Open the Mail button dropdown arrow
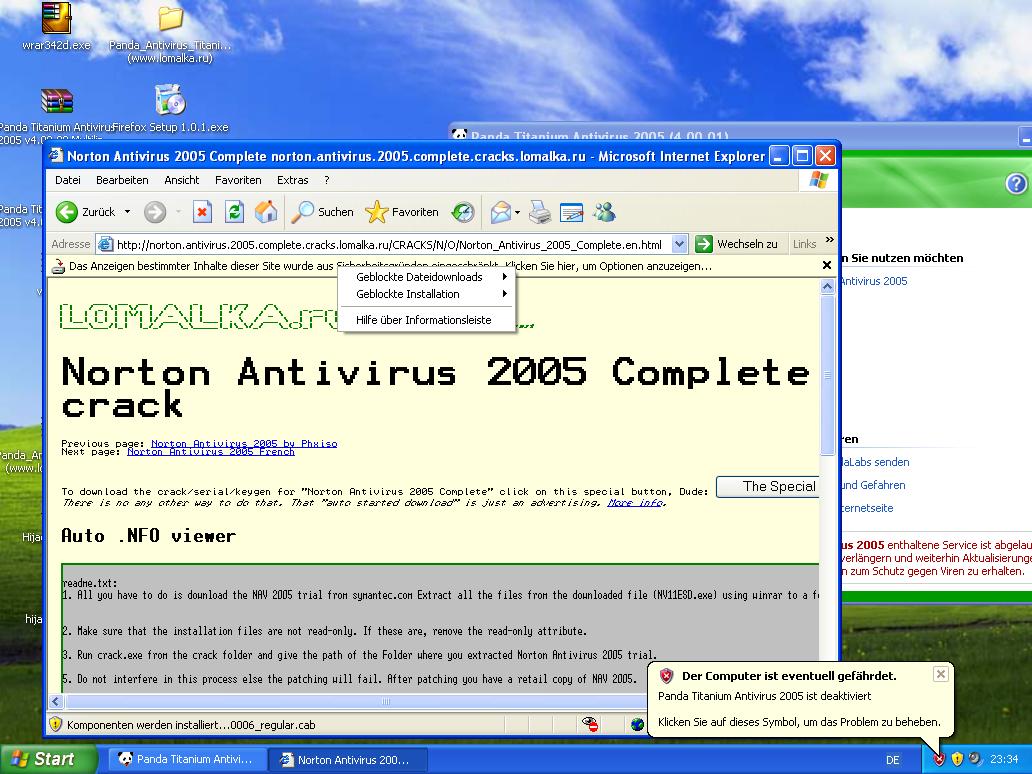The height and width of the screenshot is (774, 1032). (517, 212)
